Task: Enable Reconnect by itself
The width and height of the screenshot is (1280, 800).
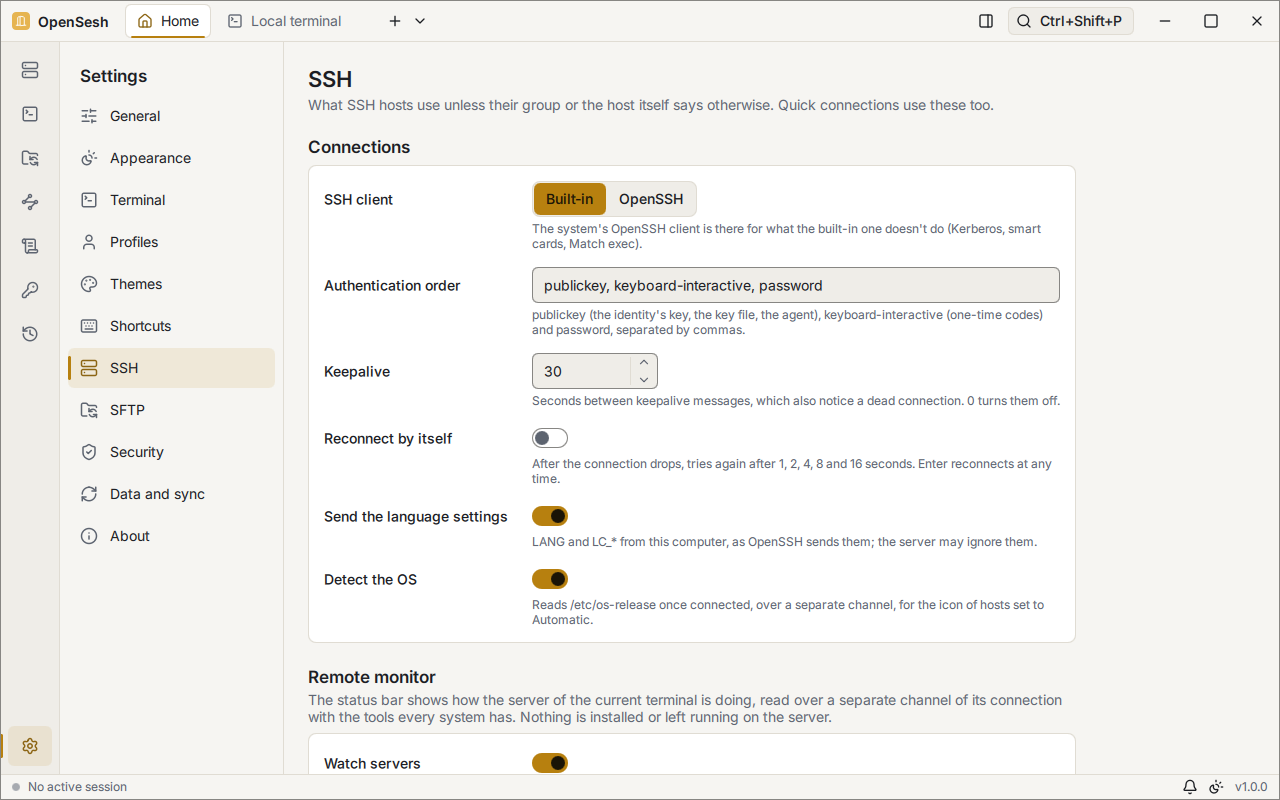Action: (x=550, y=438)
